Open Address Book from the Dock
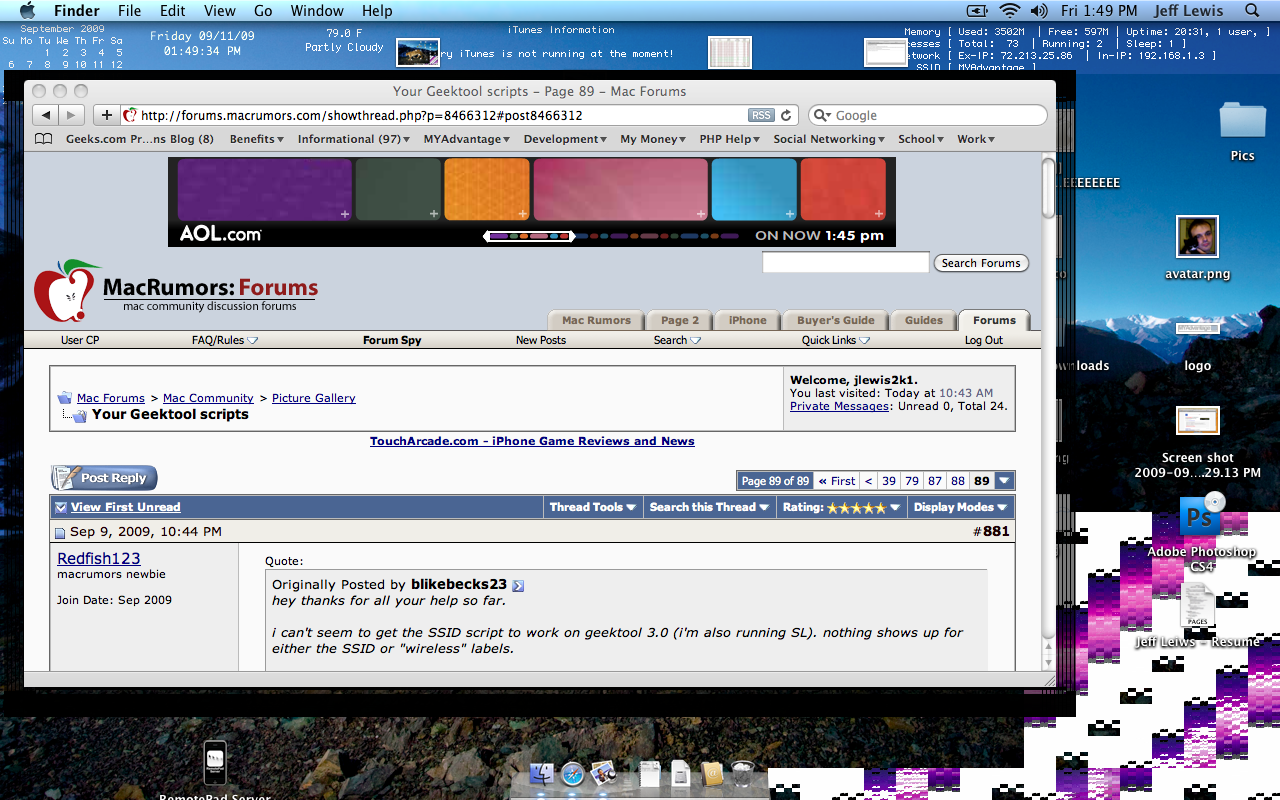1280x800 pixels. pos(712,773)
